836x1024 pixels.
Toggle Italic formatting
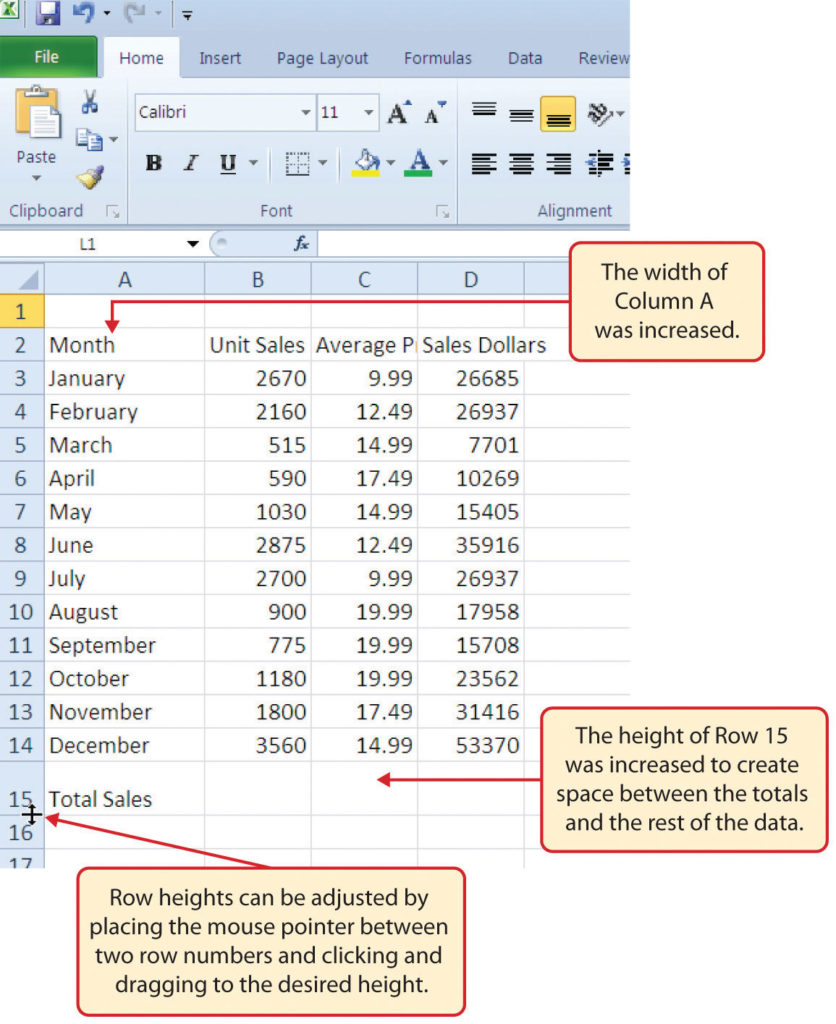tap(191, 163)
